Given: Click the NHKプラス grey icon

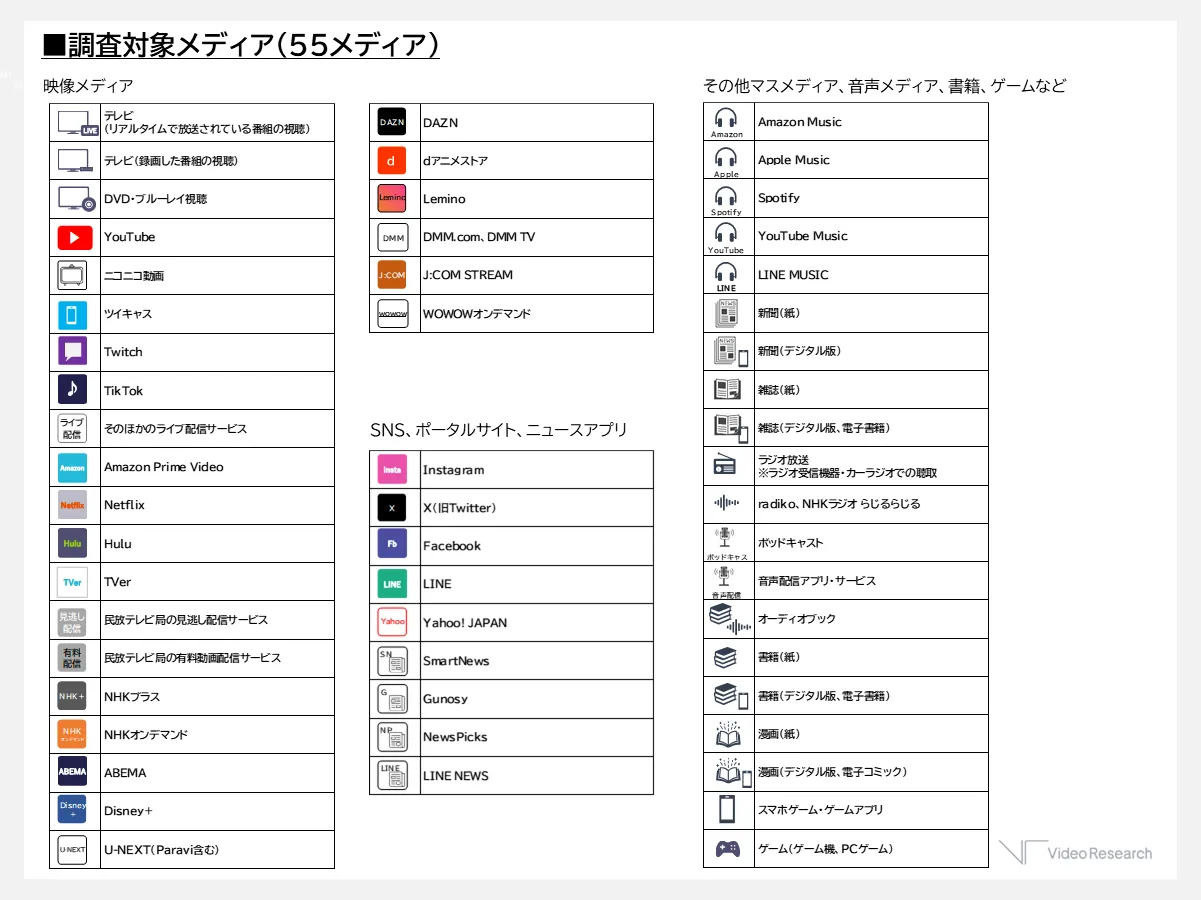Looking at the screenshot, I should [73, 696].
